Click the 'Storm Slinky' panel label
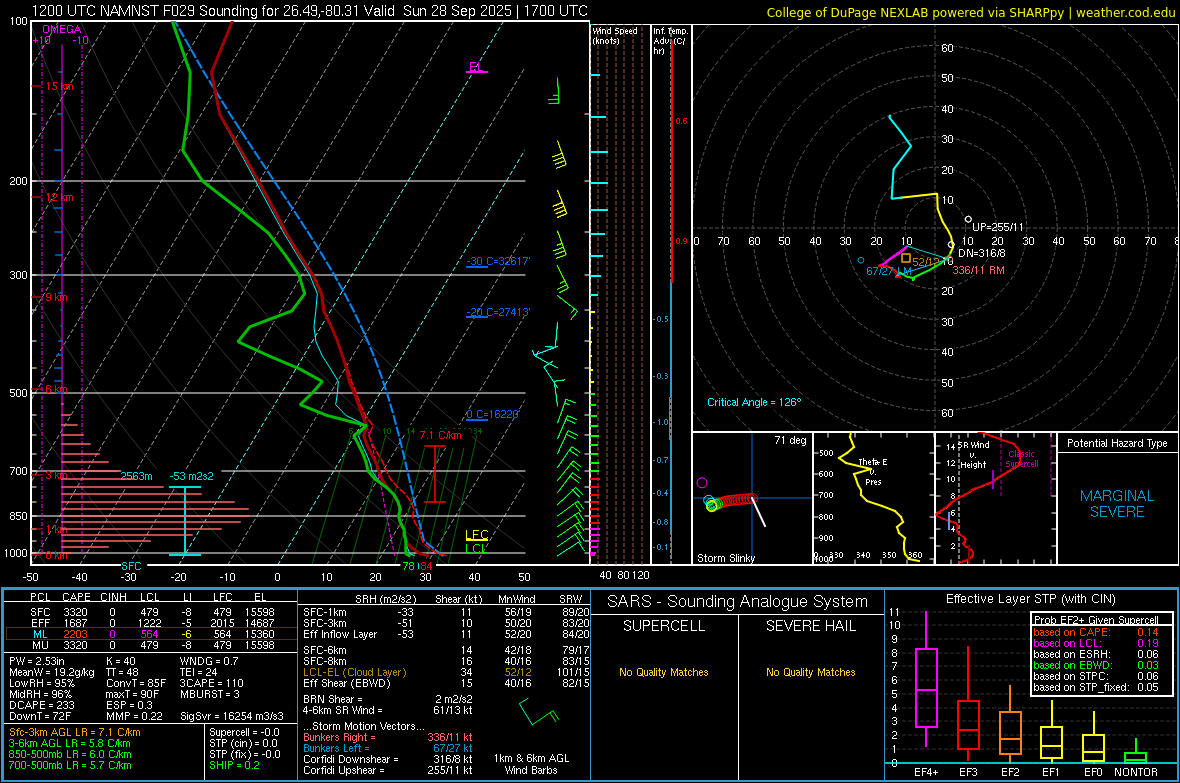 pyautogui.click(x=725, y=558)
